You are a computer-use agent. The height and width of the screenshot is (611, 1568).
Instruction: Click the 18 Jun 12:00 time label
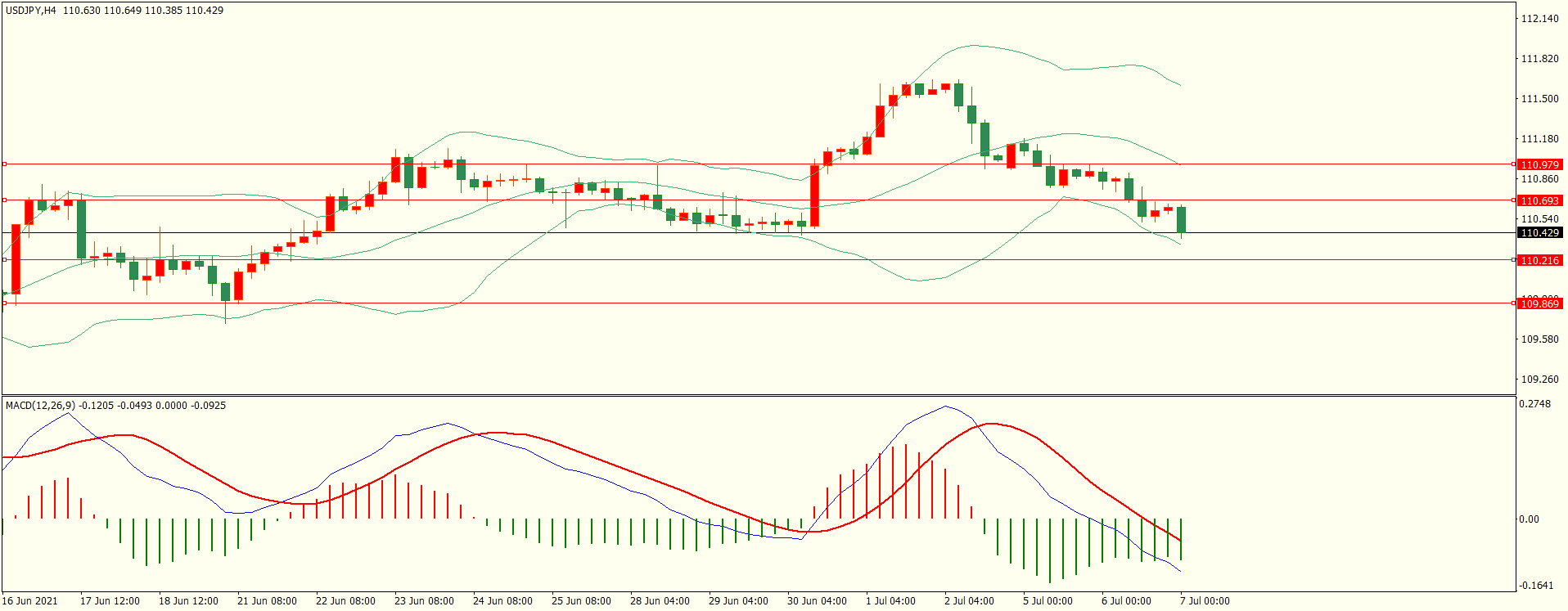click(x=188, y=601)
